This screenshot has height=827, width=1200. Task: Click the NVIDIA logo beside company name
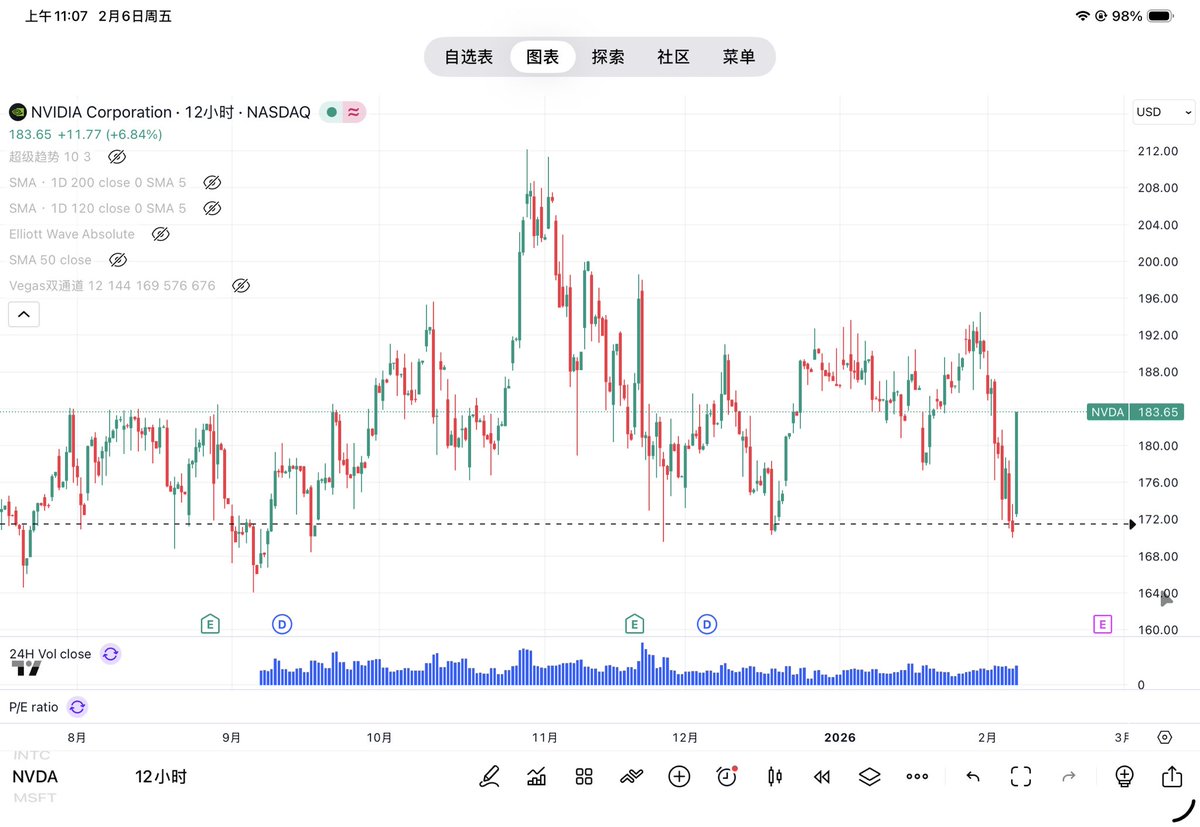point(17,112)
